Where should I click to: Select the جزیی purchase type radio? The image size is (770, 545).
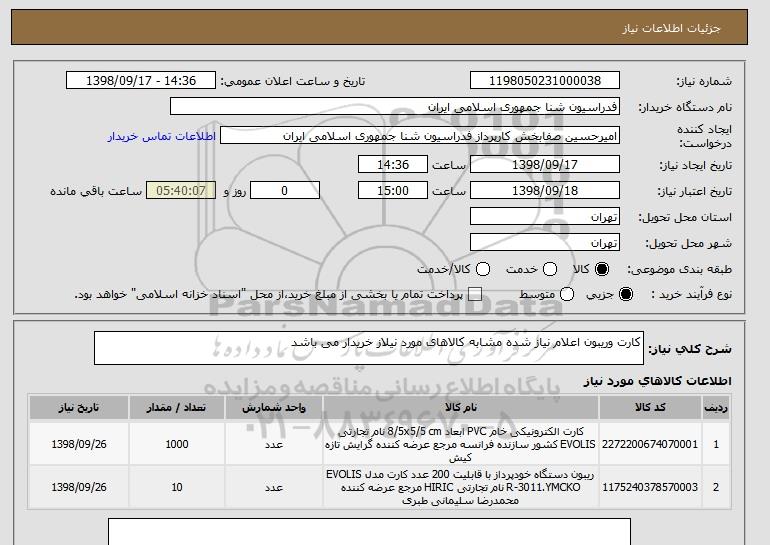click(626, 295)
